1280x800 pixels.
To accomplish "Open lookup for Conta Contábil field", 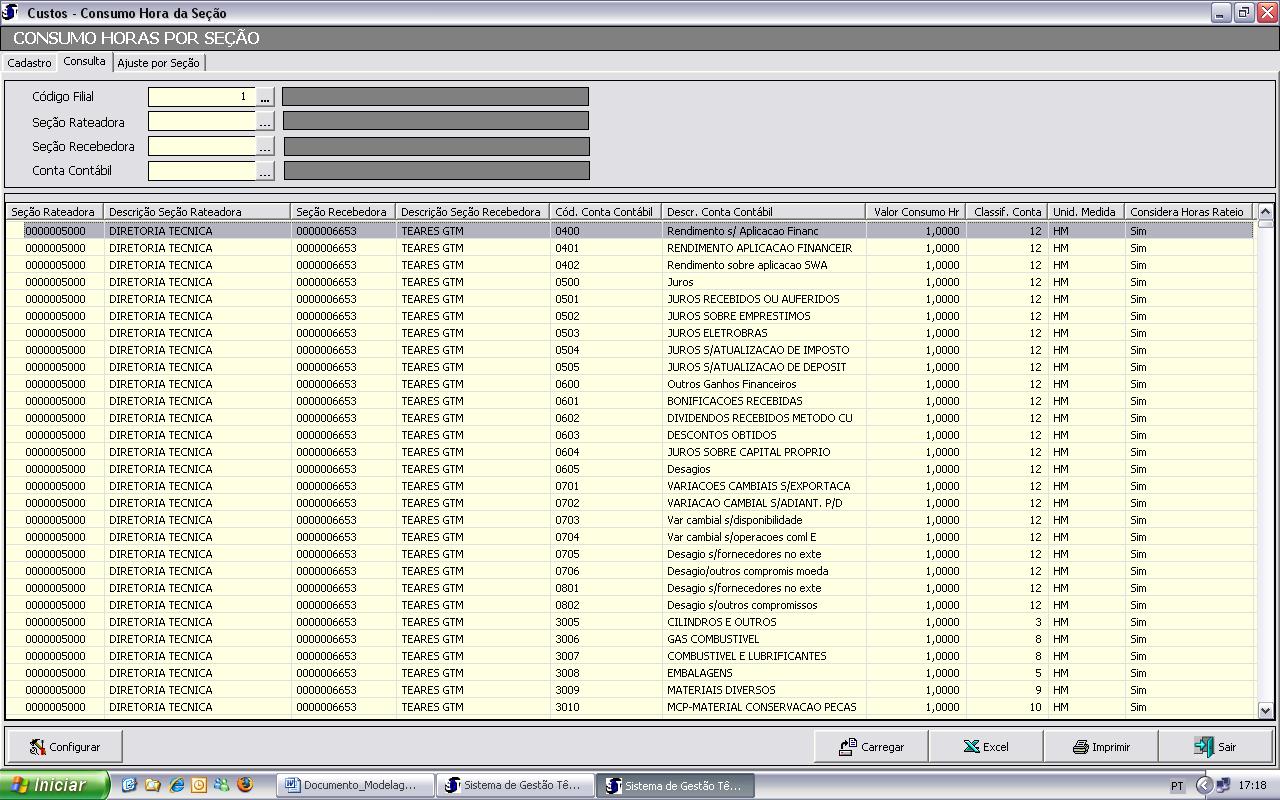I will click(265, 171).
